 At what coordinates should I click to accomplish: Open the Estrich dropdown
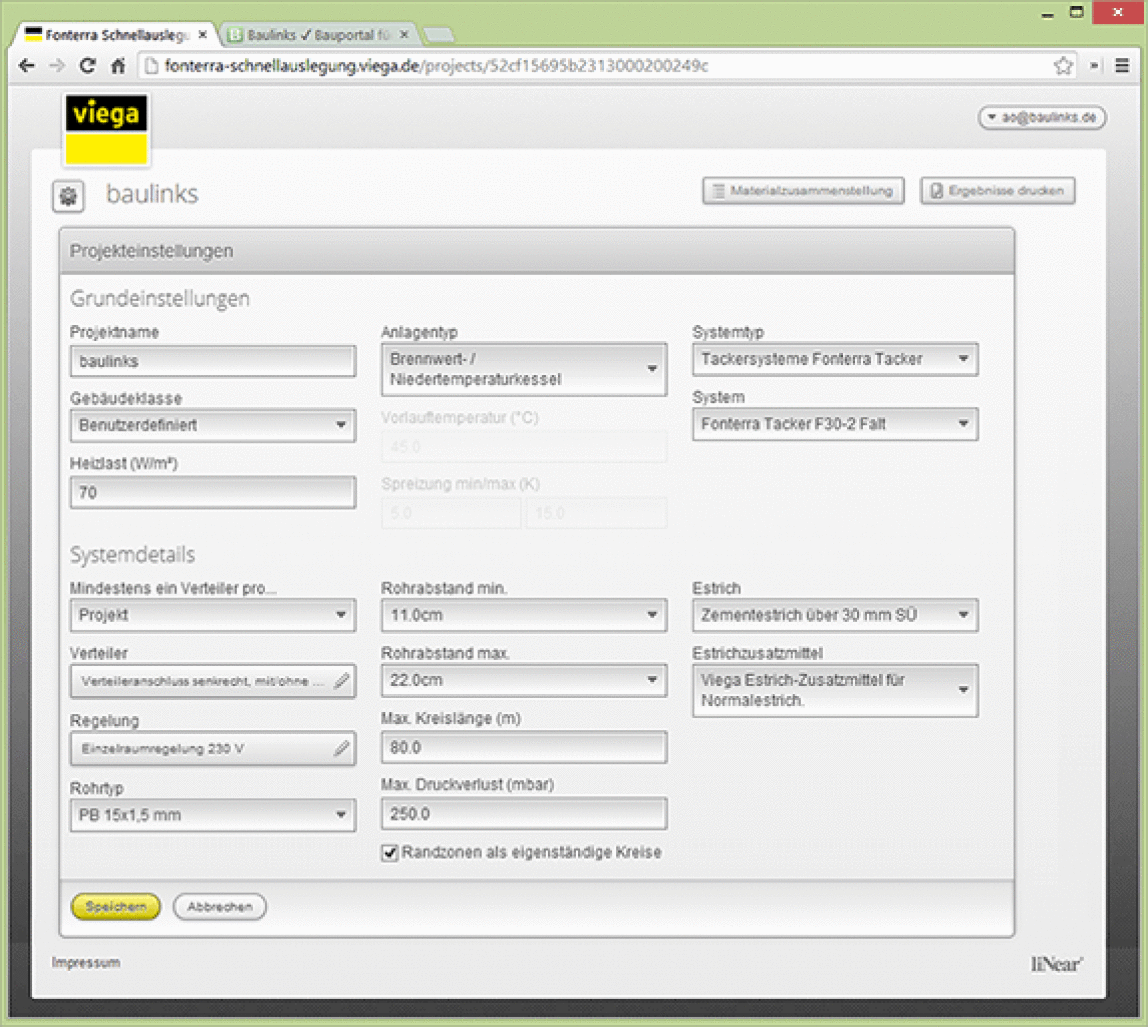pyautogui.click(x=835, y=615)
